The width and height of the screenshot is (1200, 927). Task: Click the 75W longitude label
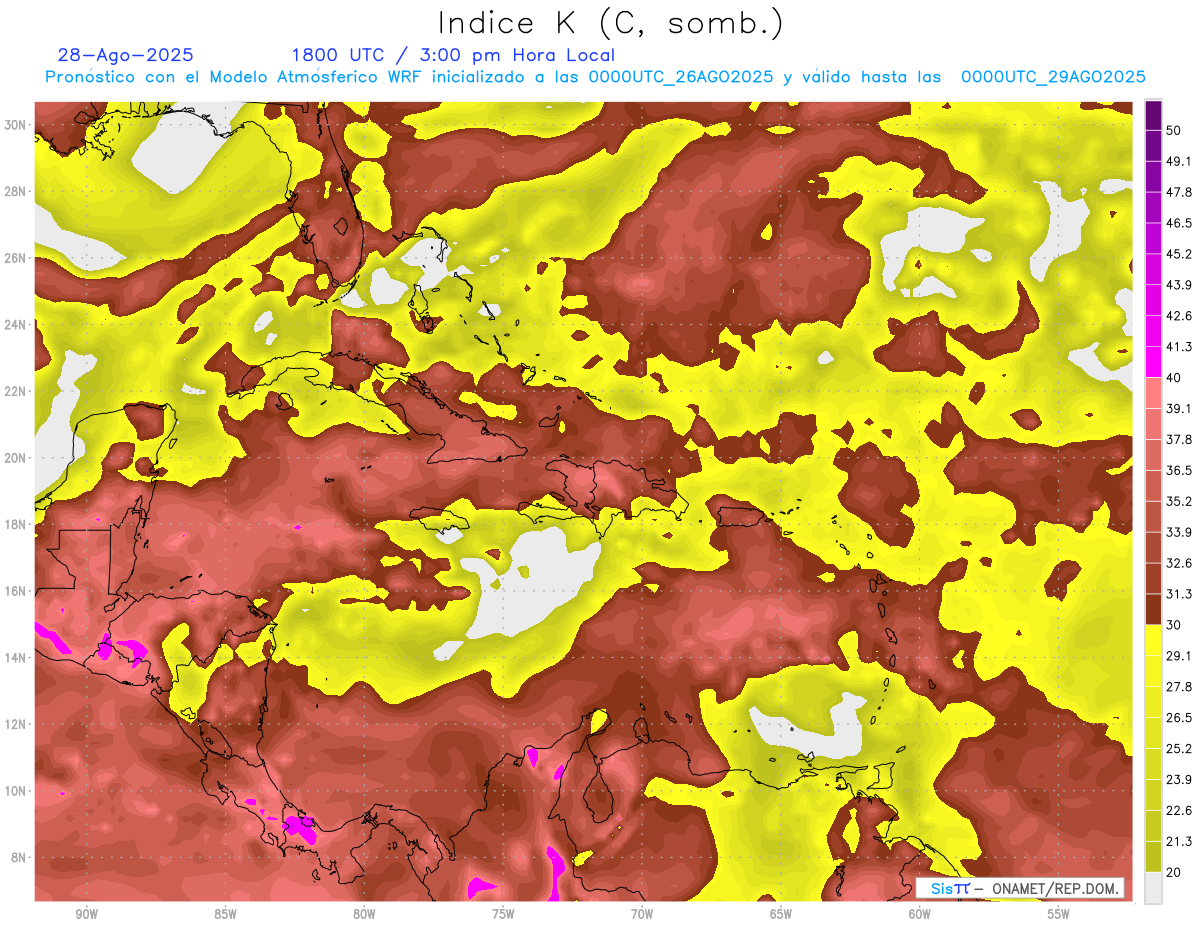[503, 915]
